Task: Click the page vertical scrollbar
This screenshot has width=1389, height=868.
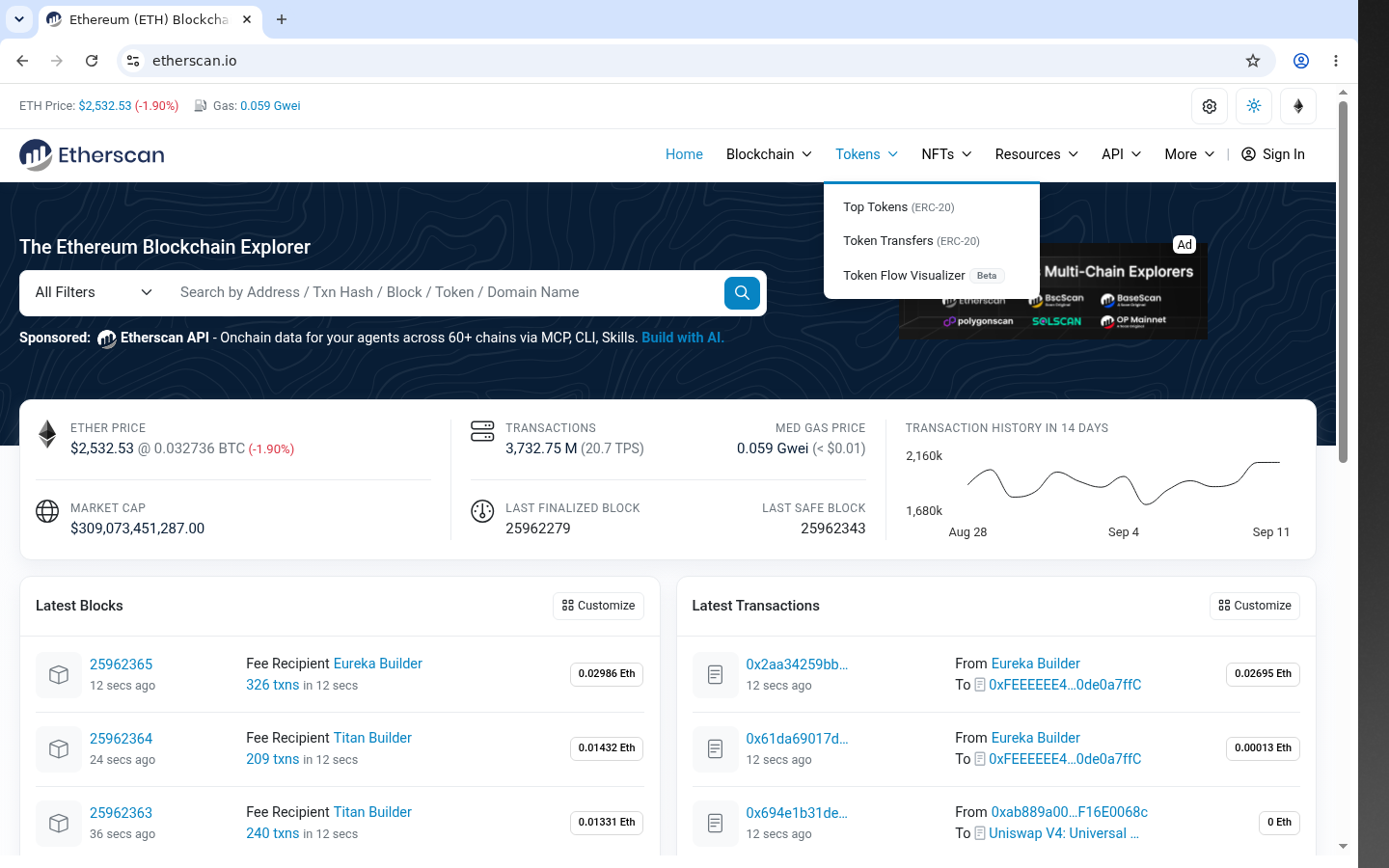Action: pyautogui.click(x=1343, y=280)
